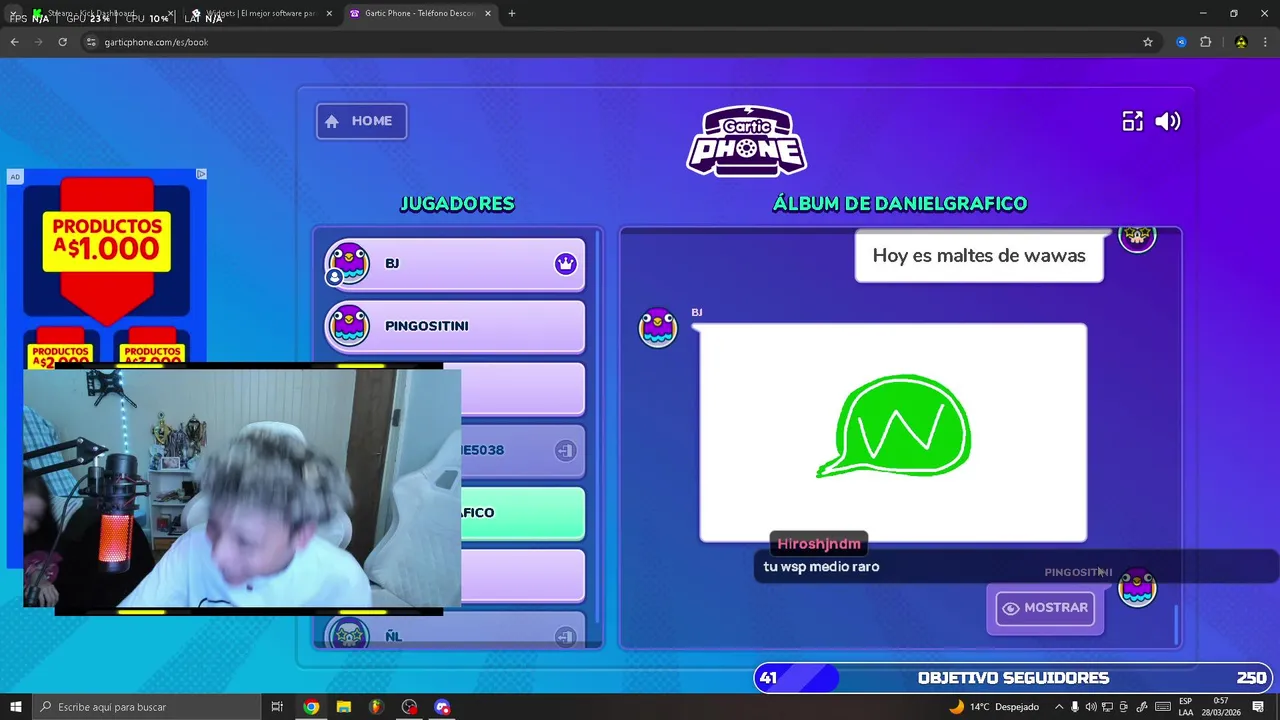Click PINGOSITINI's avatar in the player list
The width and height of the screenshot is (1280, 720).
pyautogui.click(x=349, y=326)
